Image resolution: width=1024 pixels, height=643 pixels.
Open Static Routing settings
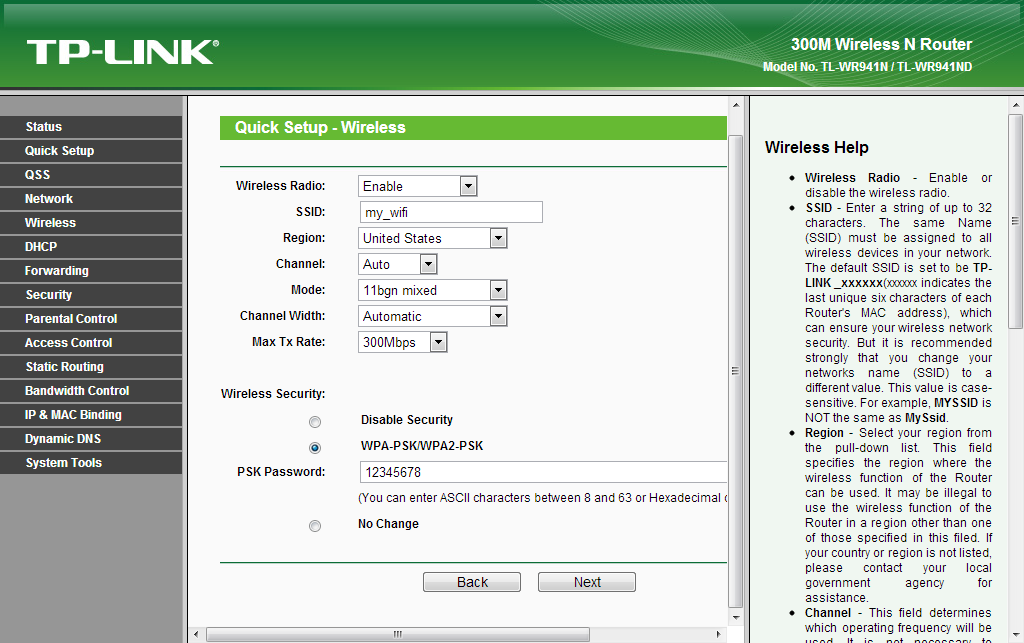click(x=91, y=367)
